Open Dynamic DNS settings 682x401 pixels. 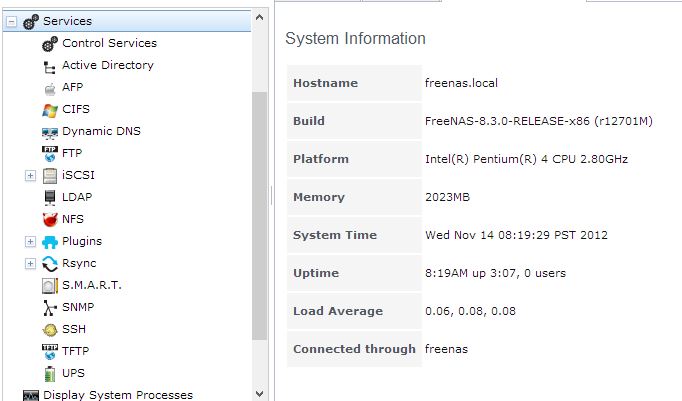(x=101, y=131)
